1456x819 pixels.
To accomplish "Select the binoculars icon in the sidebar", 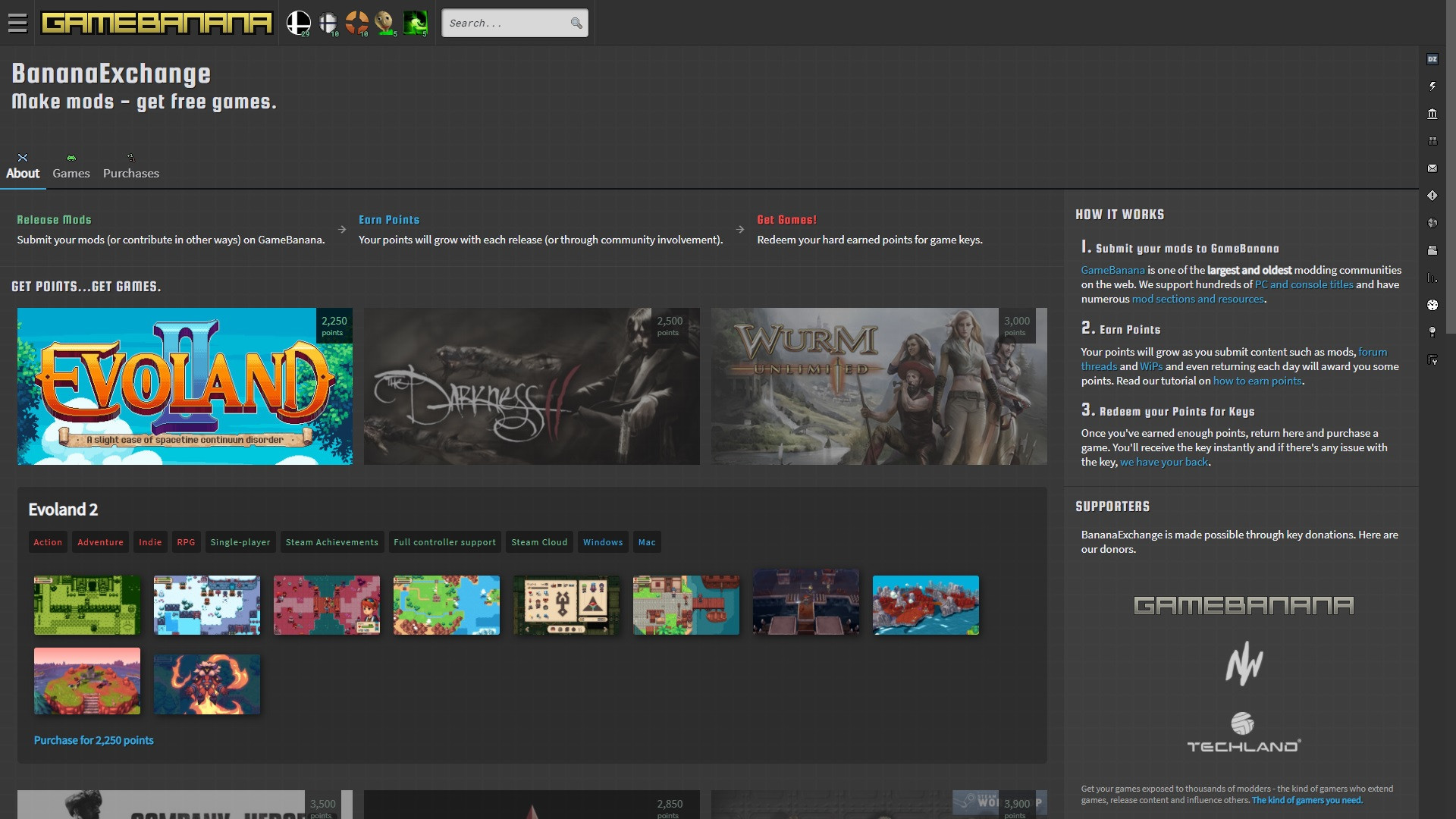I will pos(1433,141).
